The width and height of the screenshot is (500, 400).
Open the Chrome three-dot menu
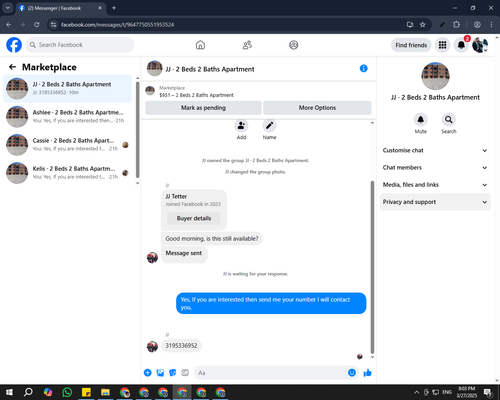[491, 25]
